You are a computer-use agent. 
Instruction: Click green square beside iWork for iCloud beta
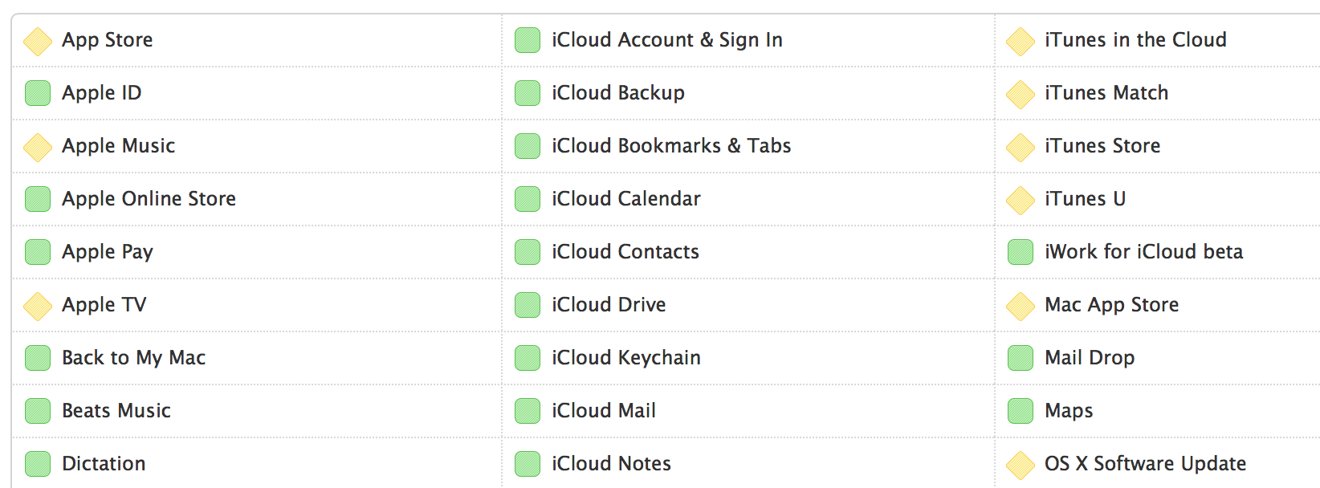click(x=1020, y=252)
